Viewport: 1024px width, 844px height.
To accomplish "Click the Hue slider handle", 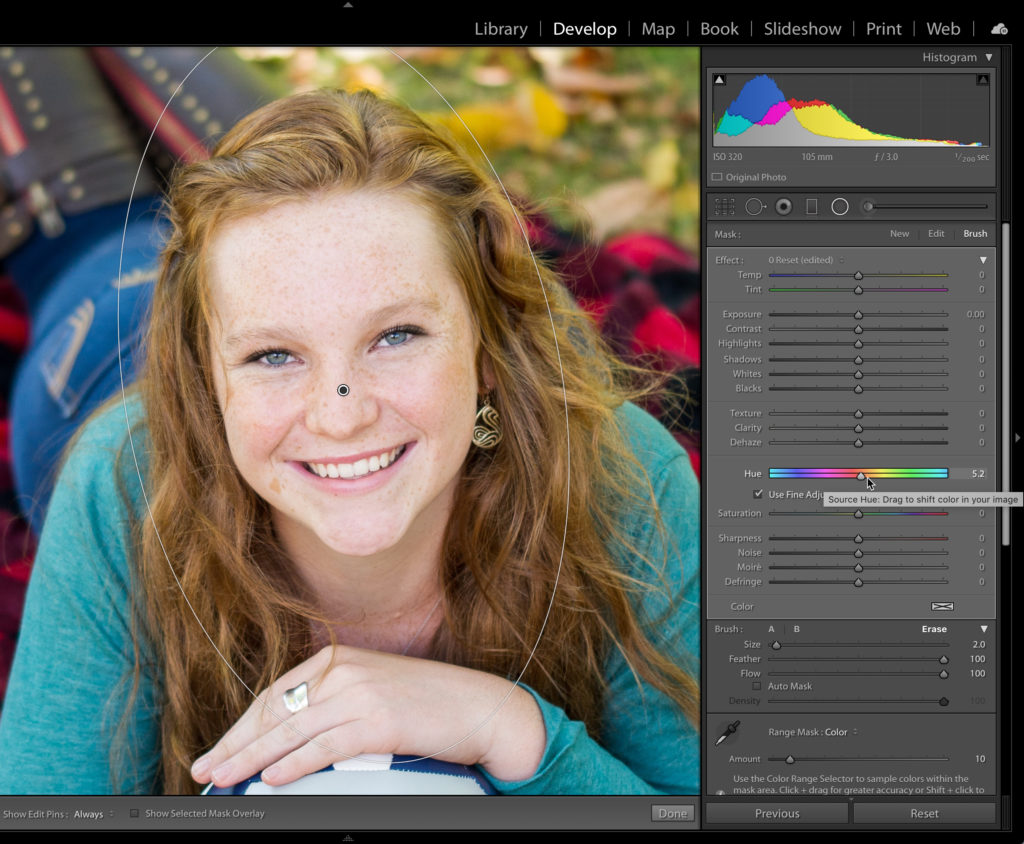I will point(861,476).
